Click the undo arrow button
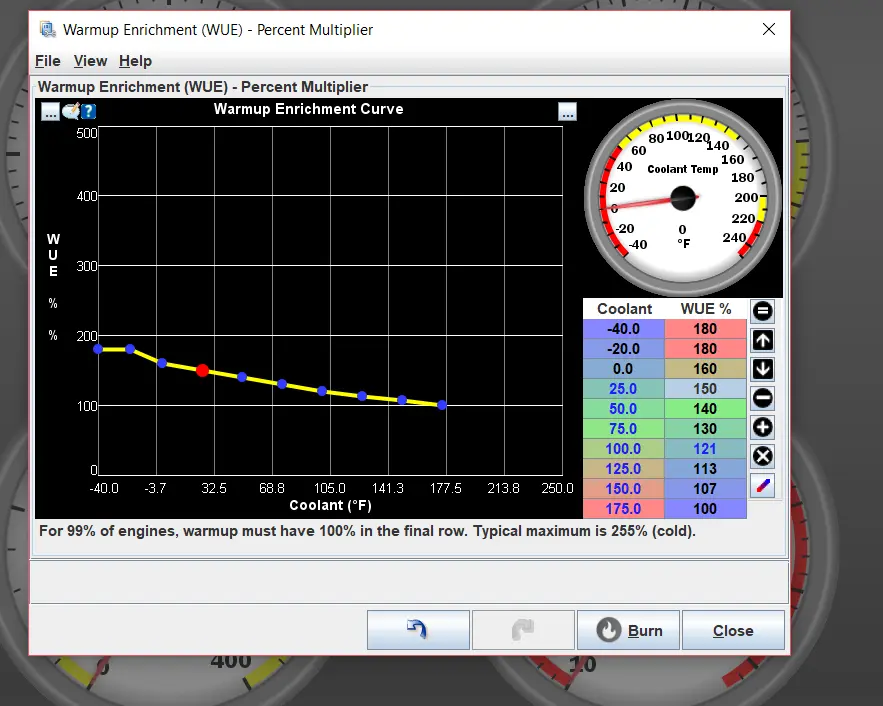Image resolution: width=883 pixels, height=706 pixels. (418, 630)
